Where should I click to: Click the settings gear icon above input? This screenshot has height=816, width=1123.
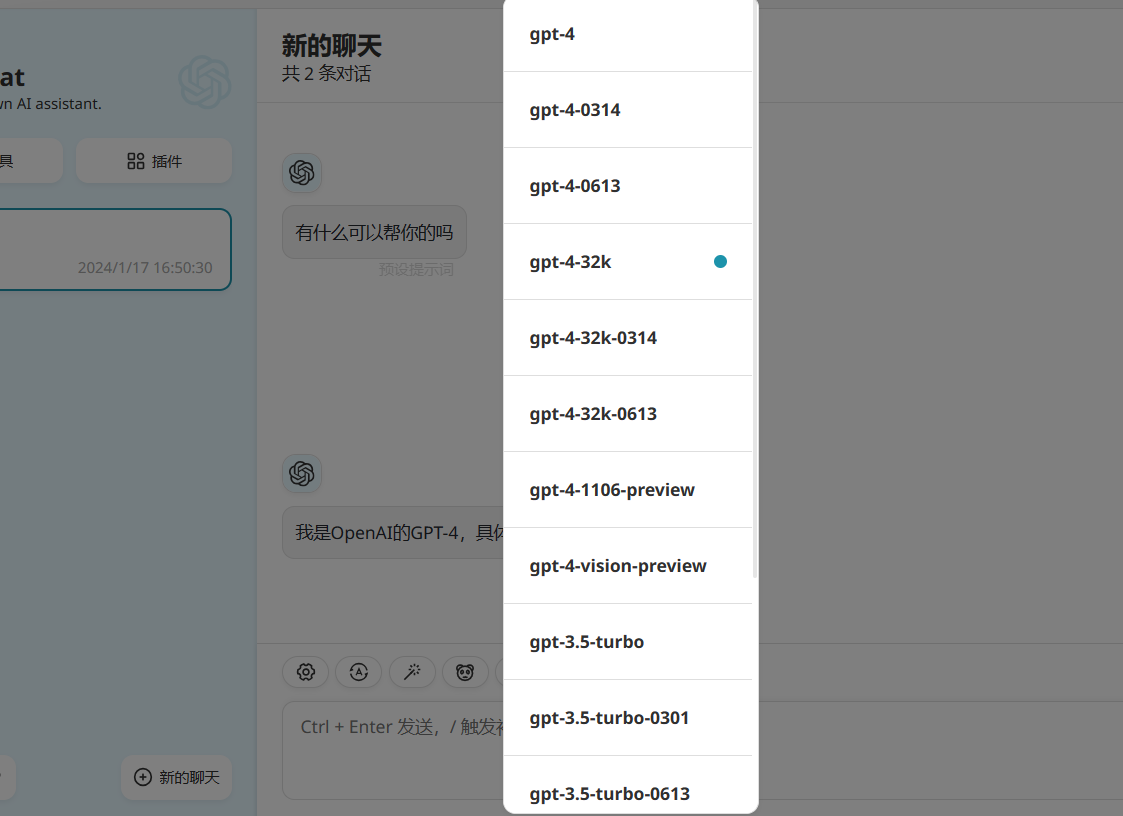pos(306,672)
